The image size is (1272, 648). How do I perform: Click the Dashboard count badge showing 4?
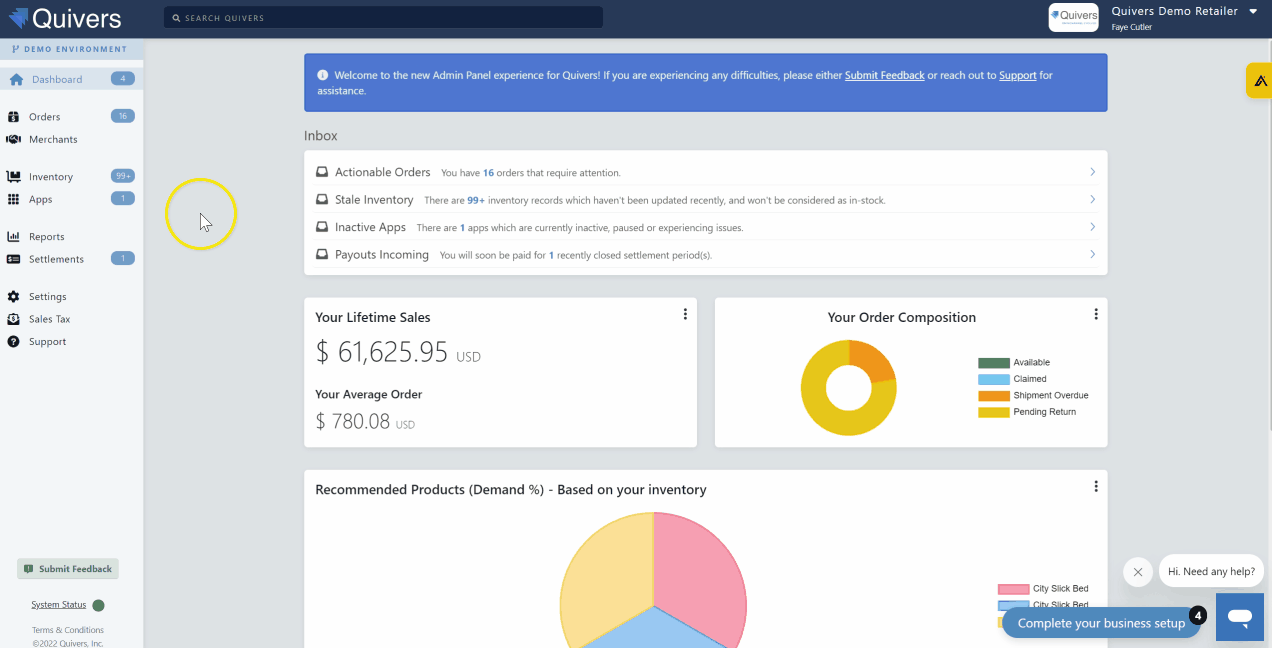123,78
